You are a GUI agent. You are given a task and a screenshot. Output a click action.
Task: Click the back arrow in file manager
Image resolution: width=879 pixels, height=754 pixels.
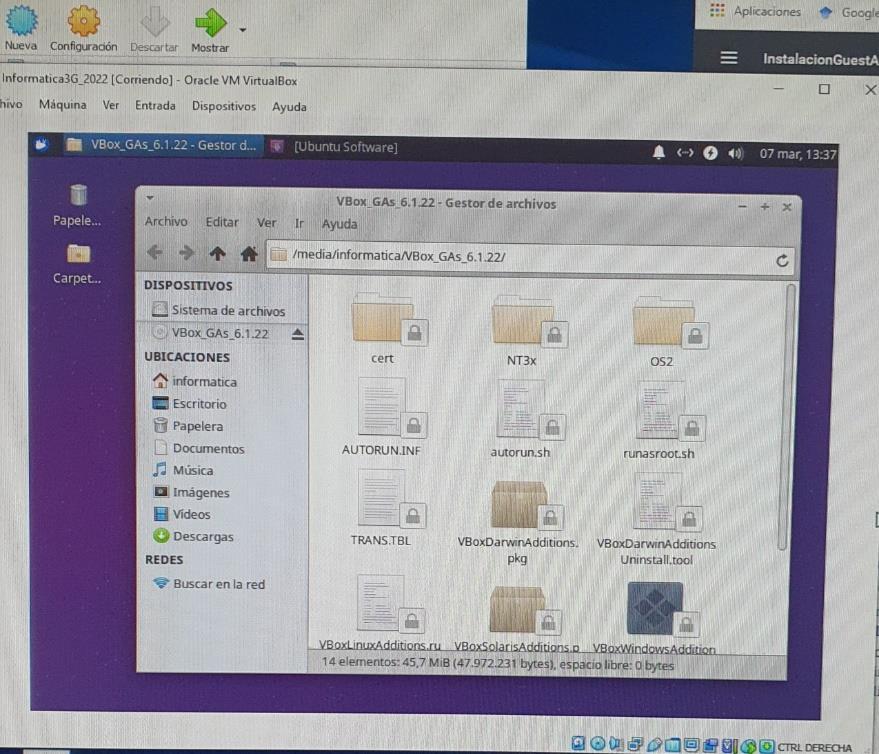pyautogui.click(x=155, y=253)
